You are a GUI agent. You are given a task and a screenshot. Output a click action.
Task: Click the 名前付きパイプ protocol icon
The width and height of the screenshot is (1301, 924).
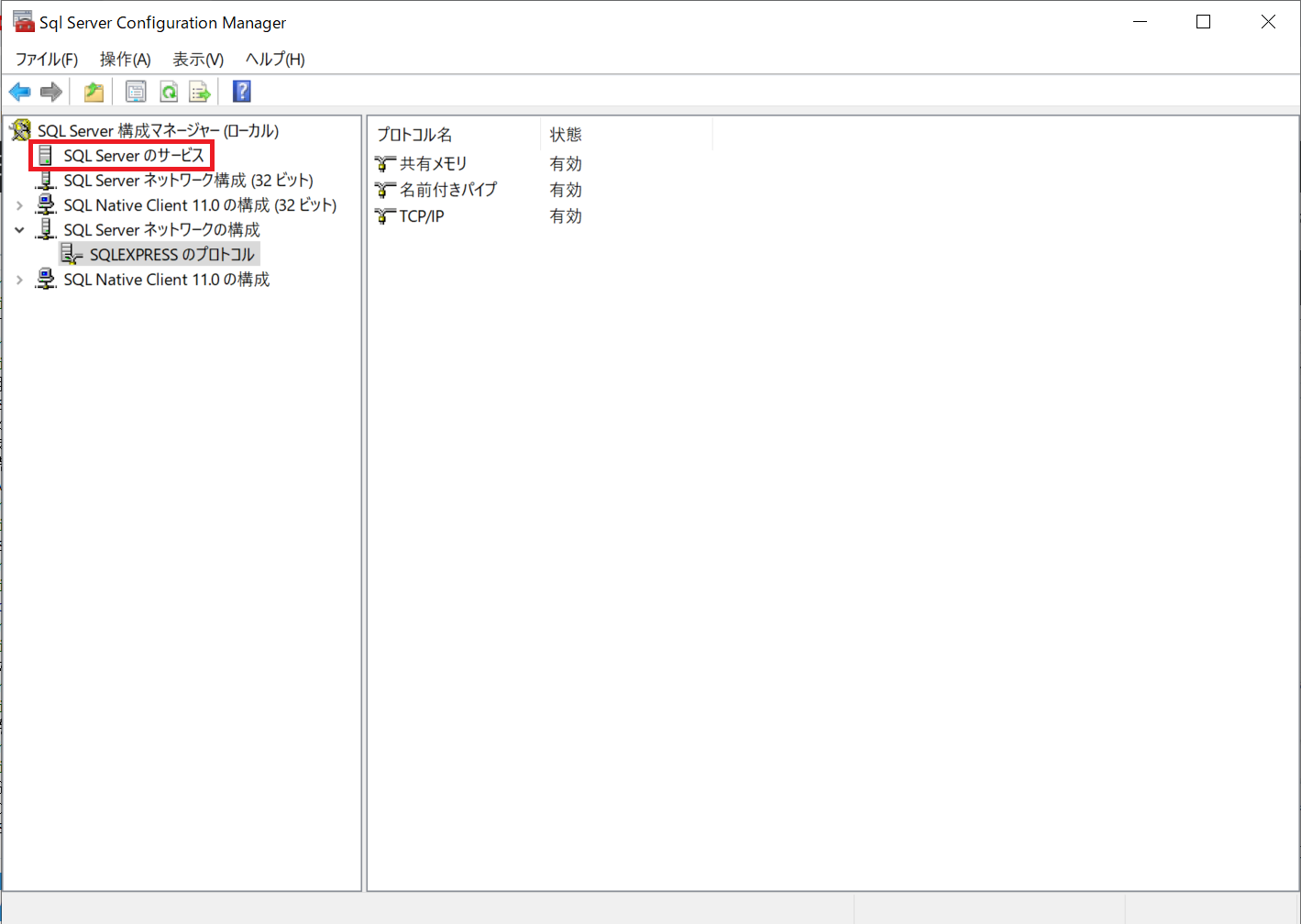[x=386, y=190]
